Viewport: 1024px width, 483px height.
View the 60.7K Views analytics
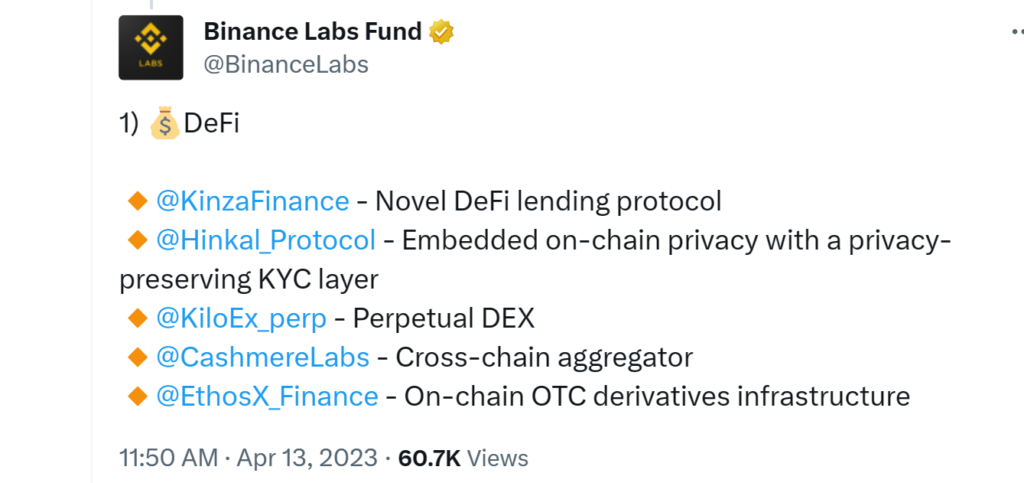(x=463, y=458)
